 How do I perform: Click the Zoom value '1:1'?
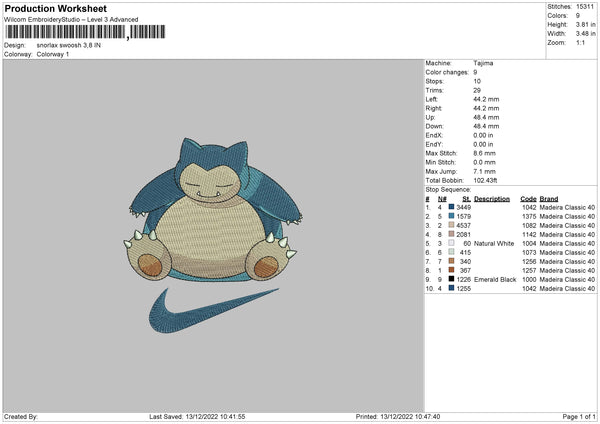pyautogui.click(x=580, y=42)
